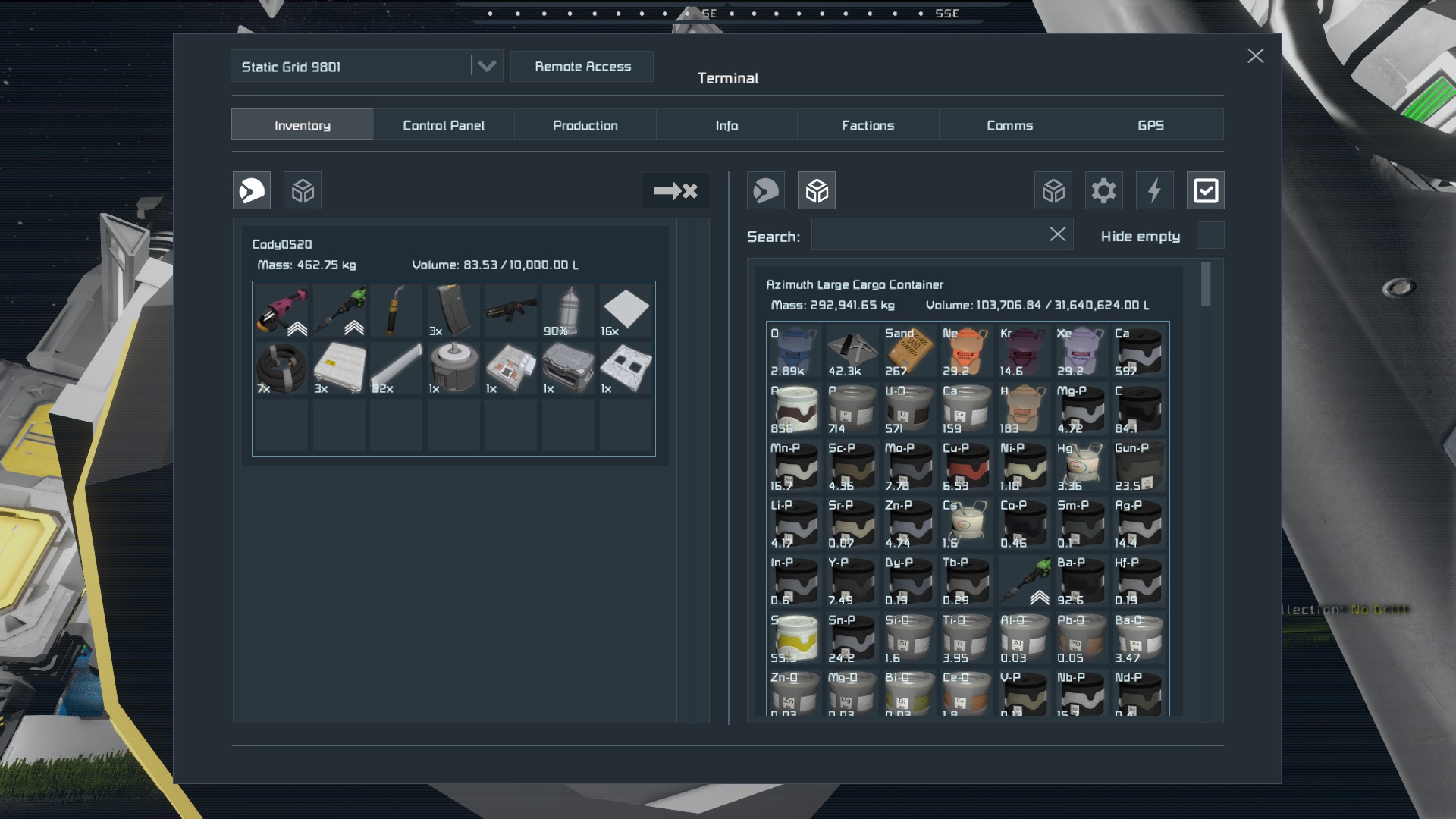Expand the Static Grid 9801 dropdown

click(x=486, y=66)
